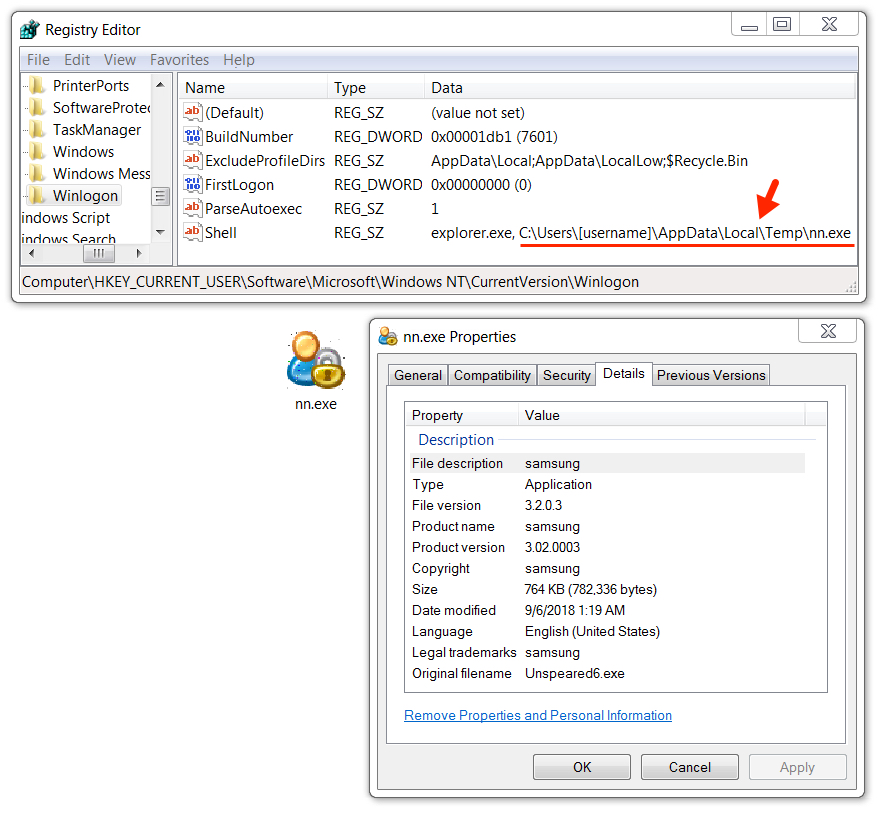Click the ExcludeProfileDirs string value icon

tap(192, 161)
